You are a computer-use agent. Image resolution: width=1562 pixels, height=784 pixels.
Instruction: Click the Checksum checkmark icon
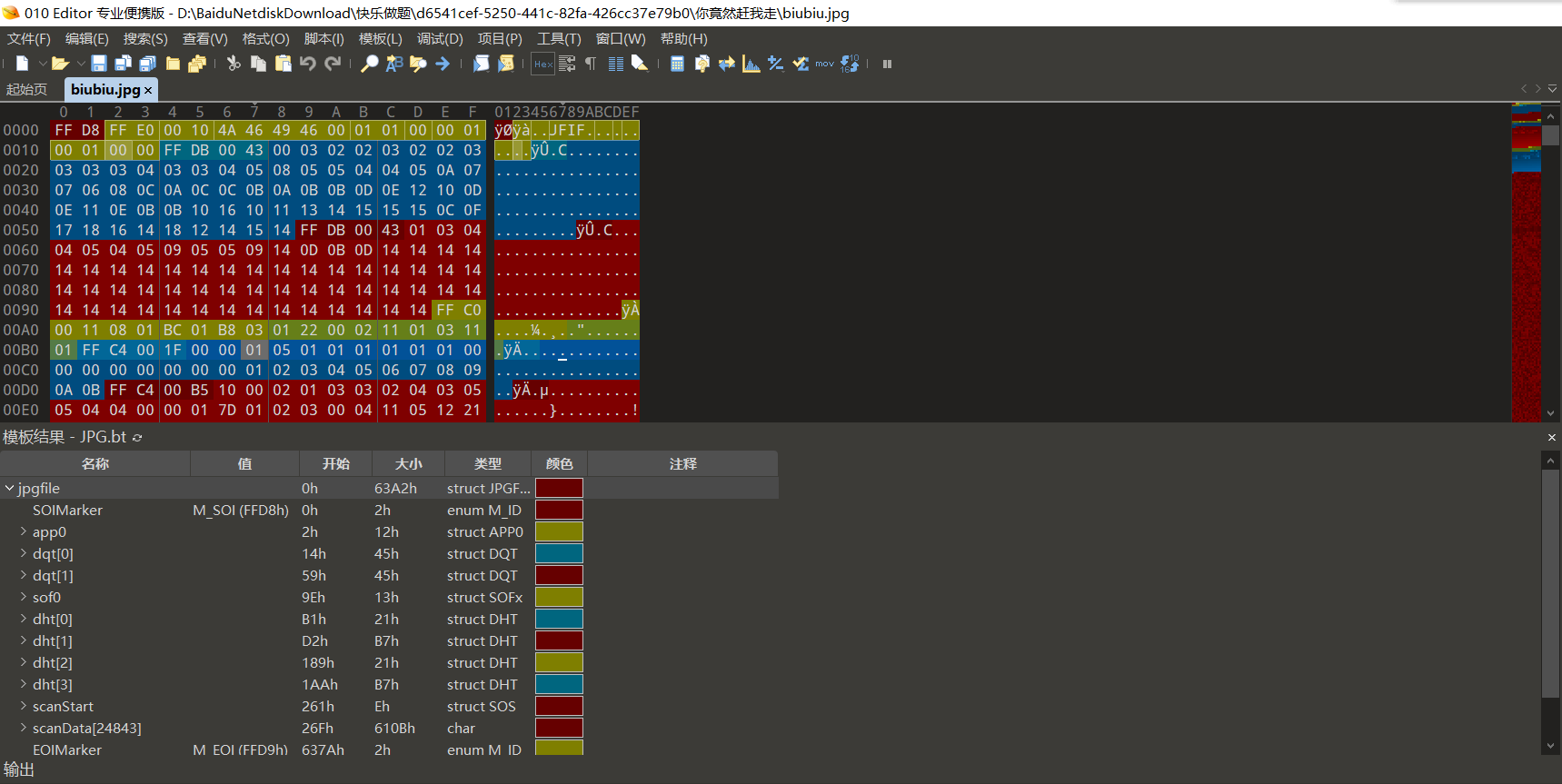[x=800, y=64]
